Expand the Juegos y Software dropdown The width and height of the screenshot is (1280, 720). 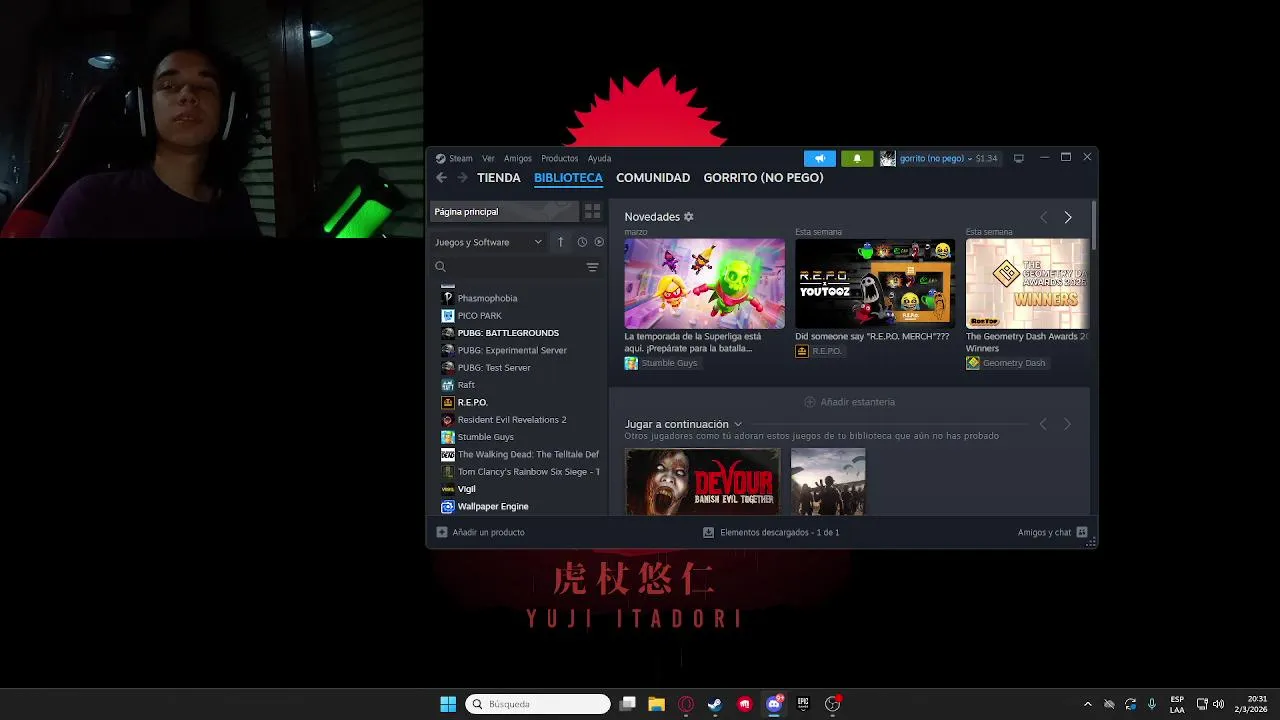click(488, 242)
